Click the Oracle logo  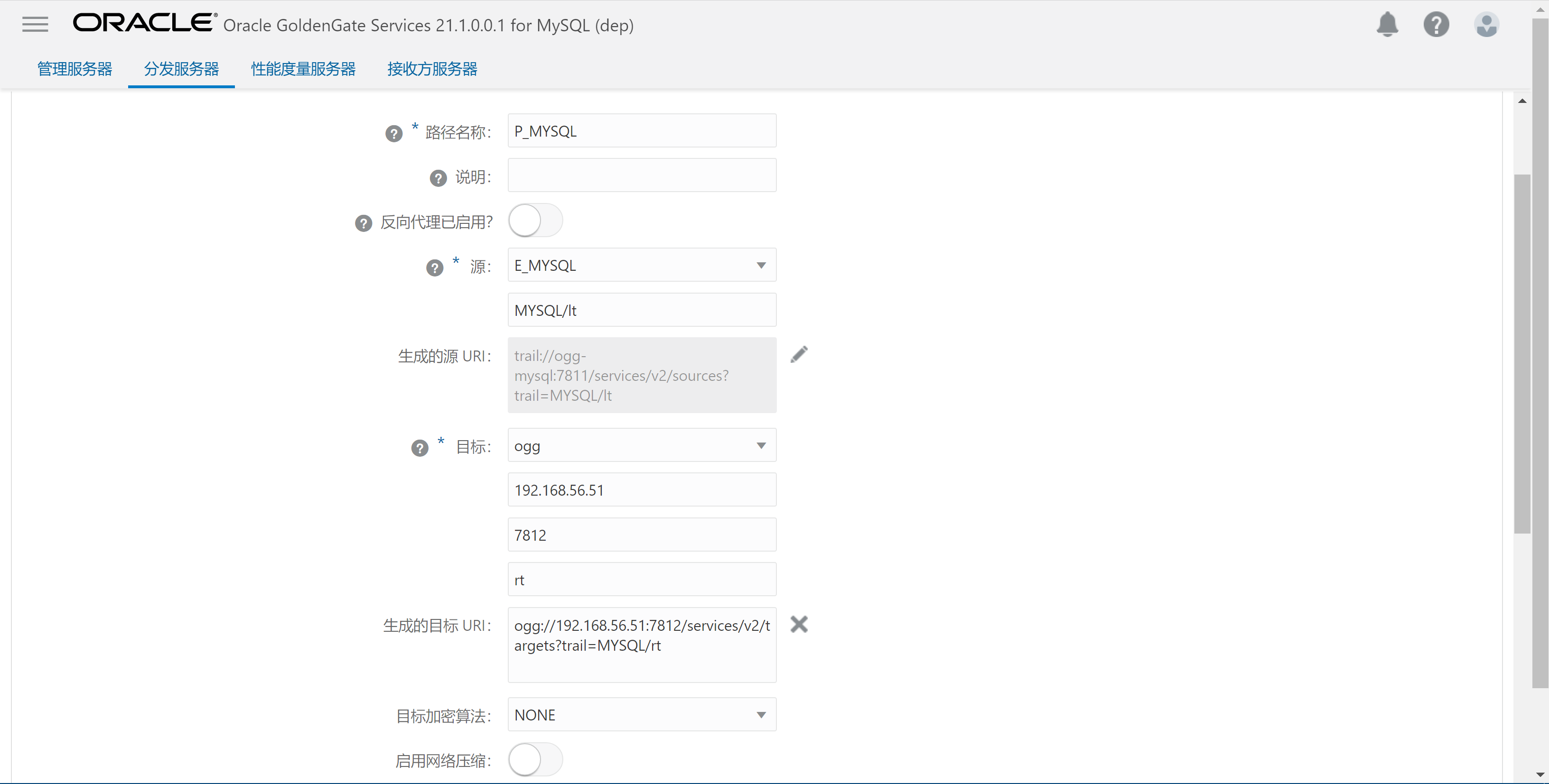tap(144, 23)
